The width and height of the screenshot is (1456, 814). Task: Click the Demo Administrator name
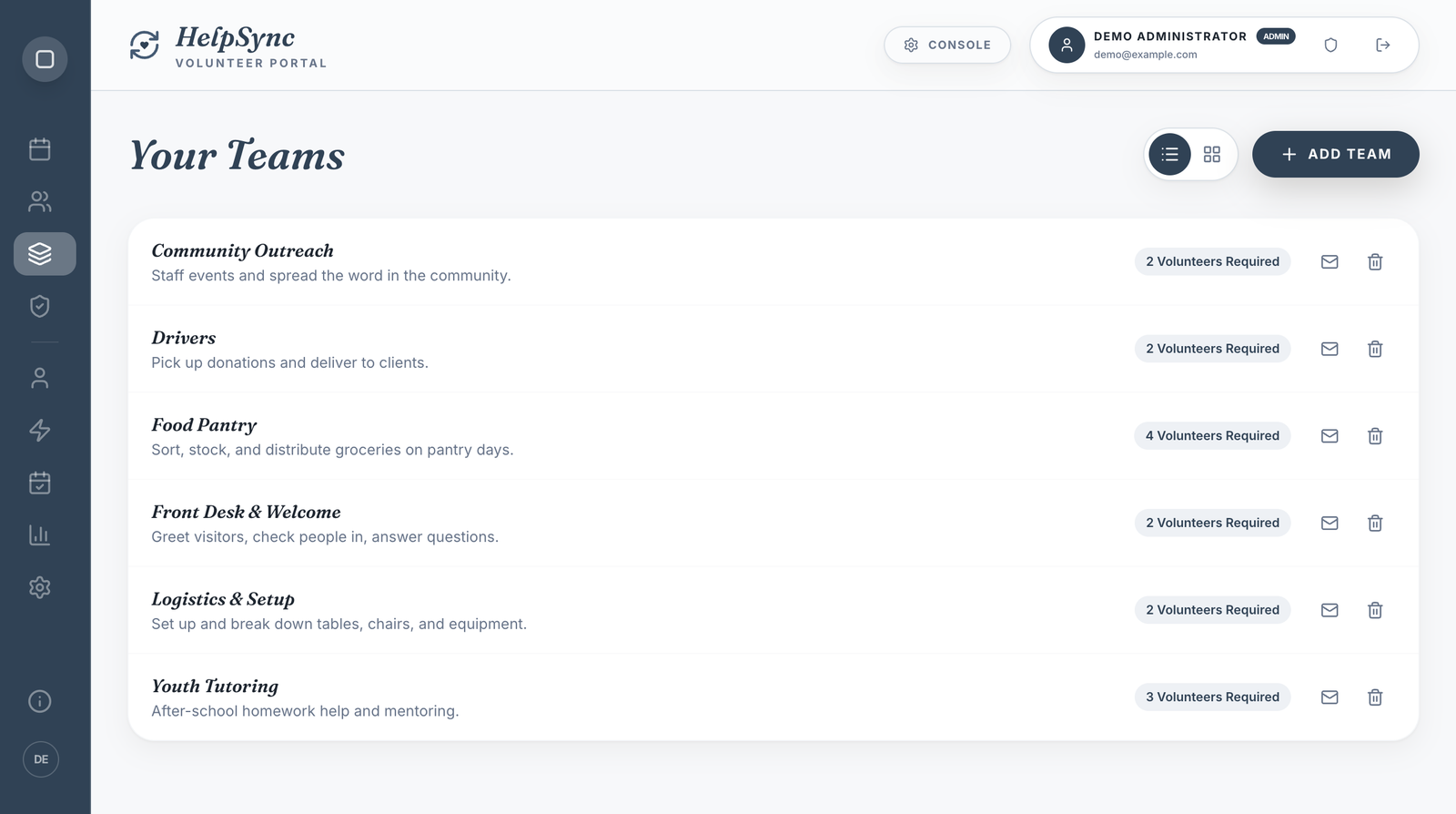pos(1170,36)
